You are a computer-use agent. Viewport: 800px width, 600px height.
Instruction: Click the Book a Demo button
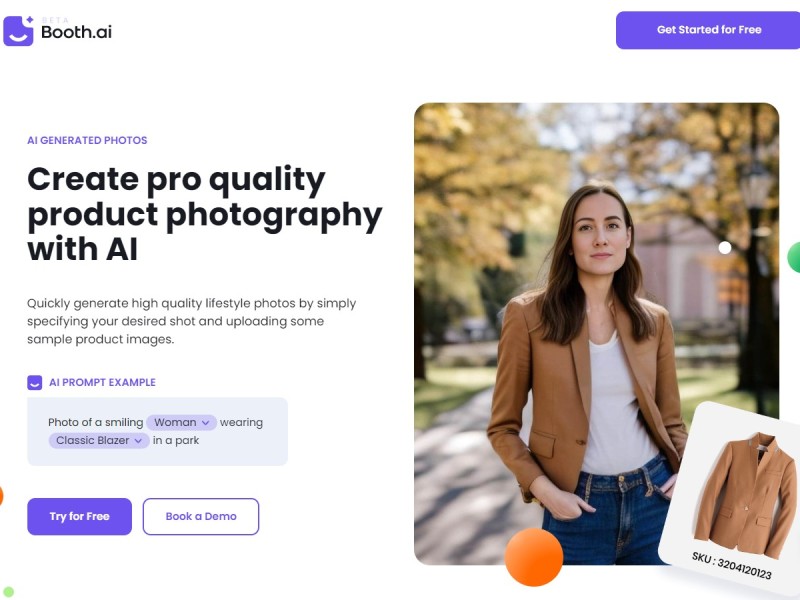pyautogui.click(x=201, y=516)
